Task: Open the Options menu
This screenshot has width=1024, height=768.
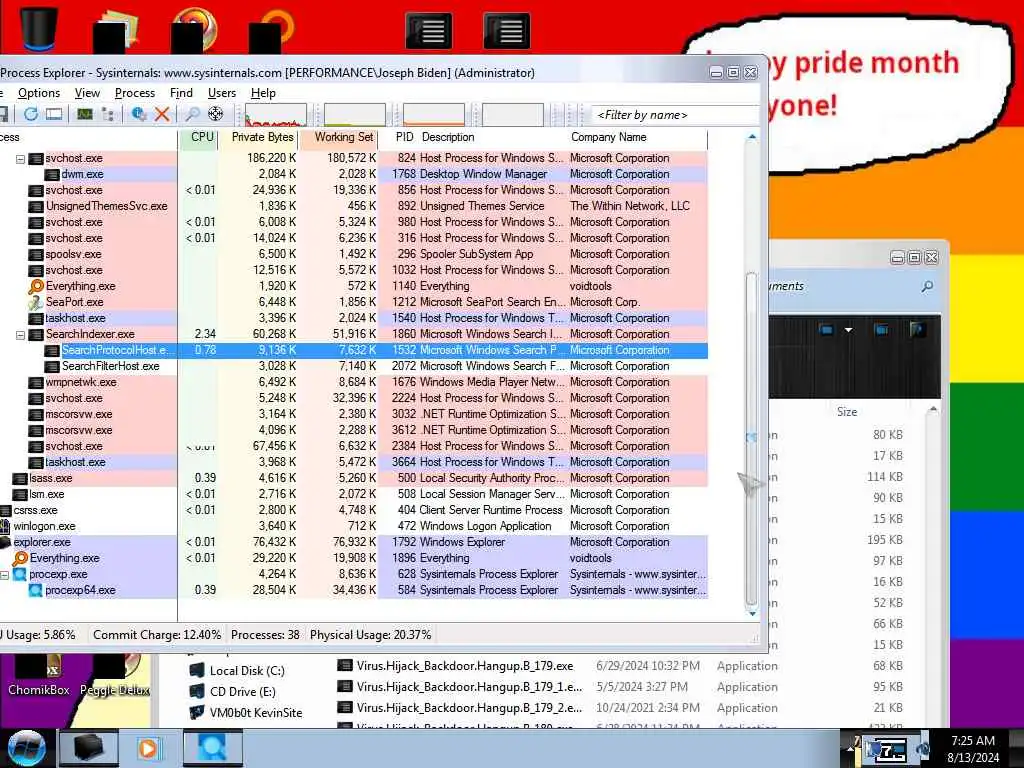Action: point(39,93)
